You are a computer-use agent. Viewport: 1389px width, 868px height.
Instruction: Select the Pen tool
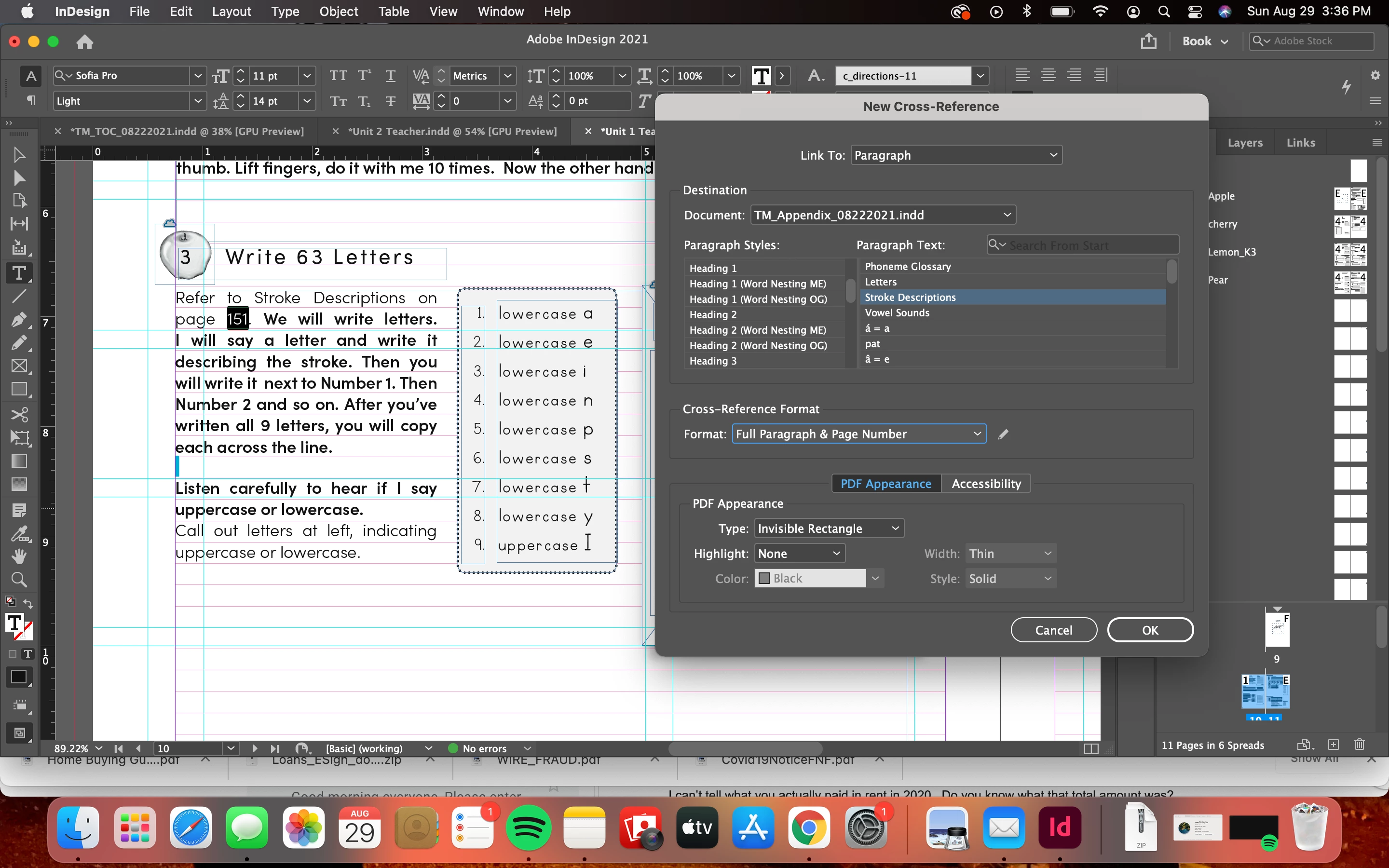pos(19,319)
